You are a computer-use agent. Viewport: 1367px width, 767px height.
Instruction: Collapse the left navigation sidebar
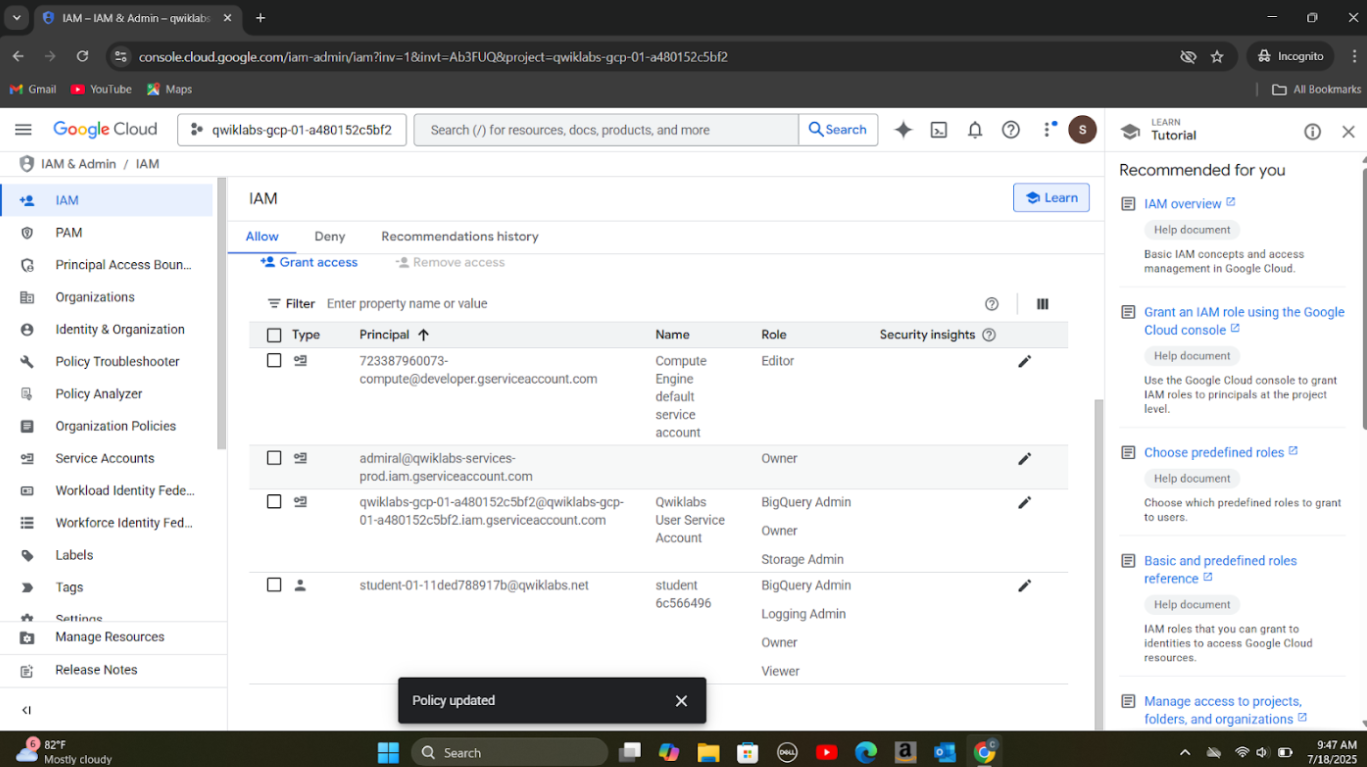(27, 710)
